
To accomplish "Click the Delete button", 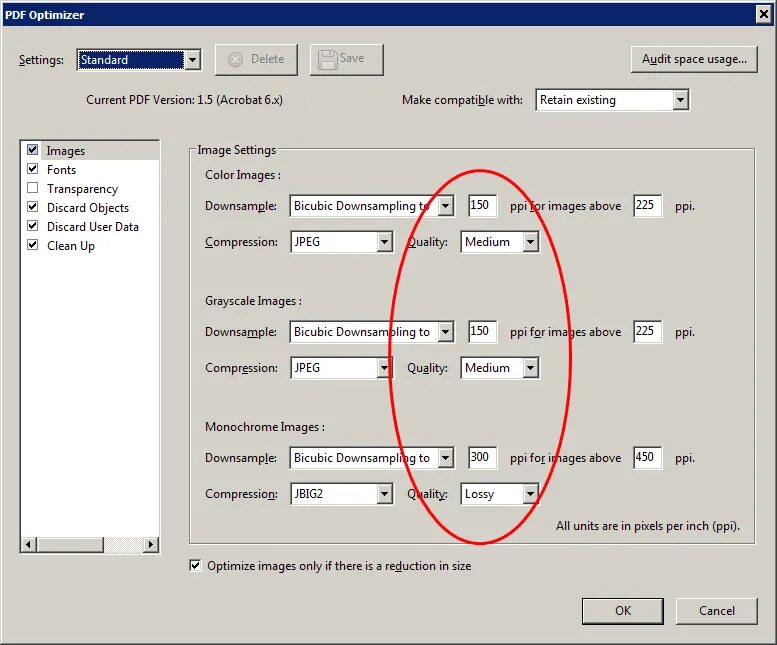I will click(256, 59).
